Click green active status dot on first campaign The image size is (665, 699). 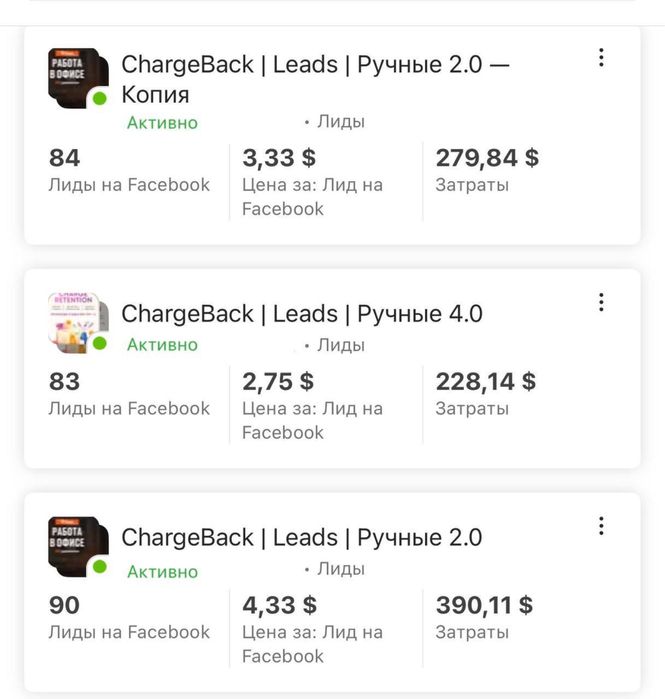coord(100,99)
